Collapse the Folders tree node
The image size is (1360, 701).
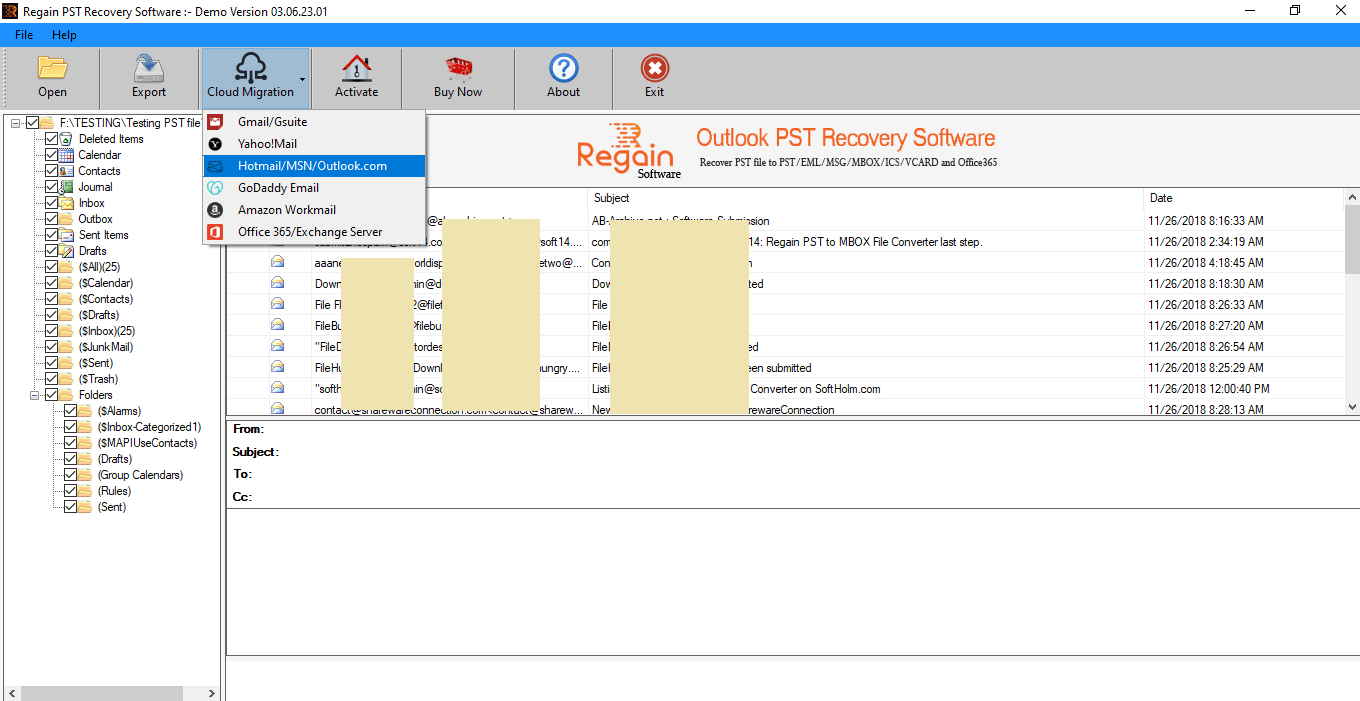[34, 395]
